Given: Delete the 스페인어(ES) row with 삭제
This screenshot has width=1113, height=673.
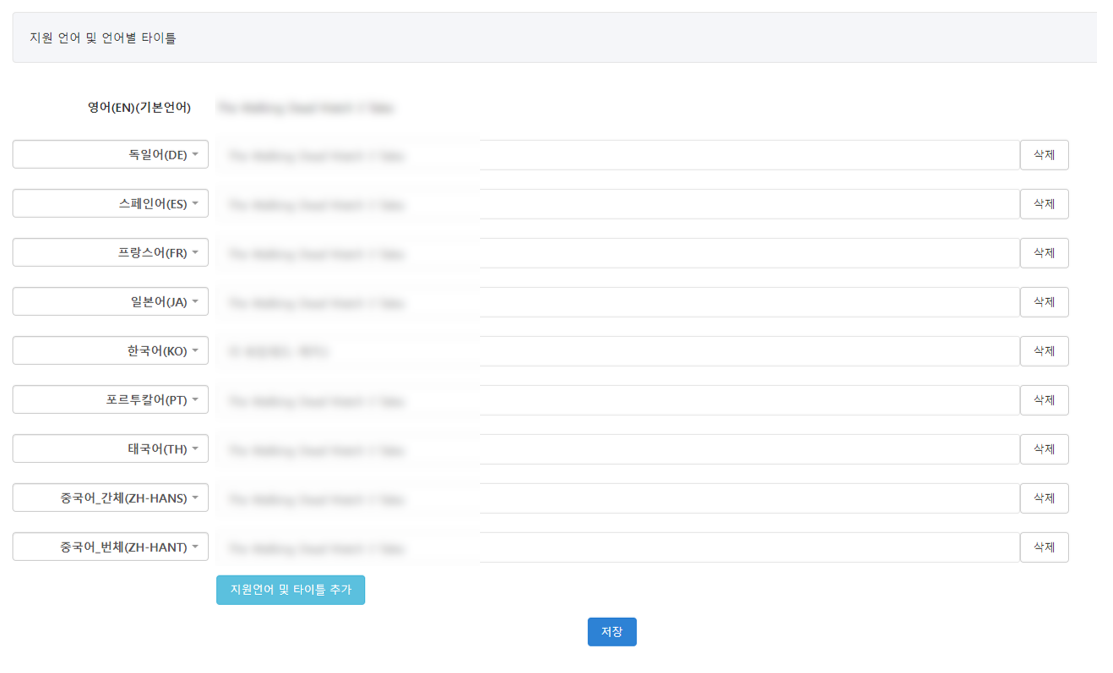Looking at the screenshot, I should coord(1044,204).
